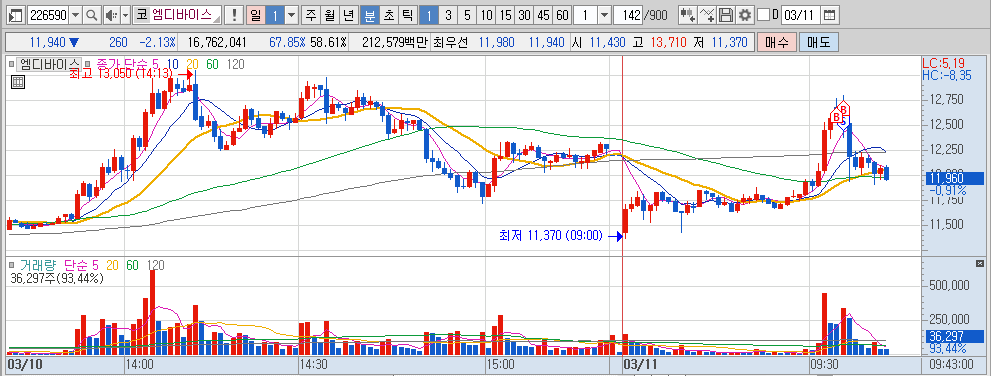This screenshot has height=376, width=991.
Task: Click the save chart floppy disk icon
Action: [x=726, y=15]
